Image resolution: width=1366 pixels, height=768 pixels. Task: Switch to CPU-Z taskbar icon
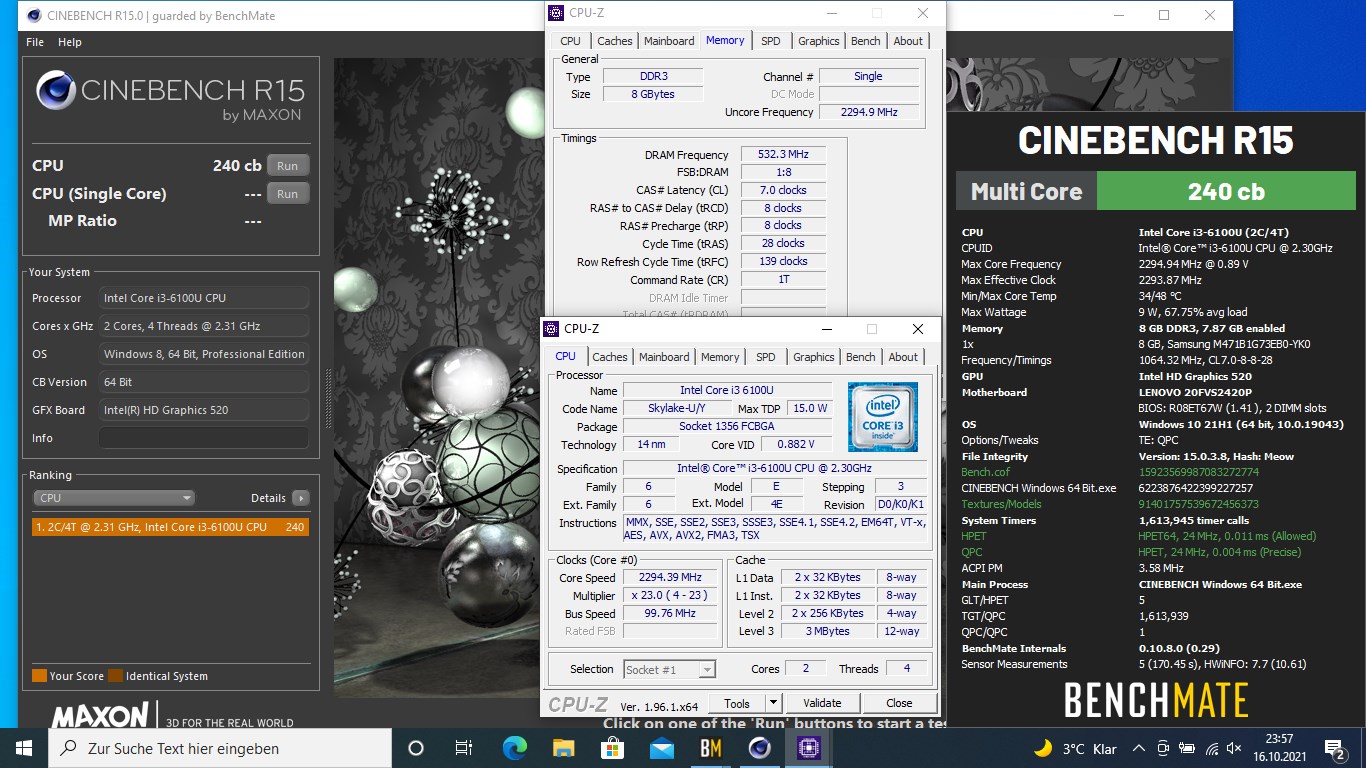coord(808,748)
